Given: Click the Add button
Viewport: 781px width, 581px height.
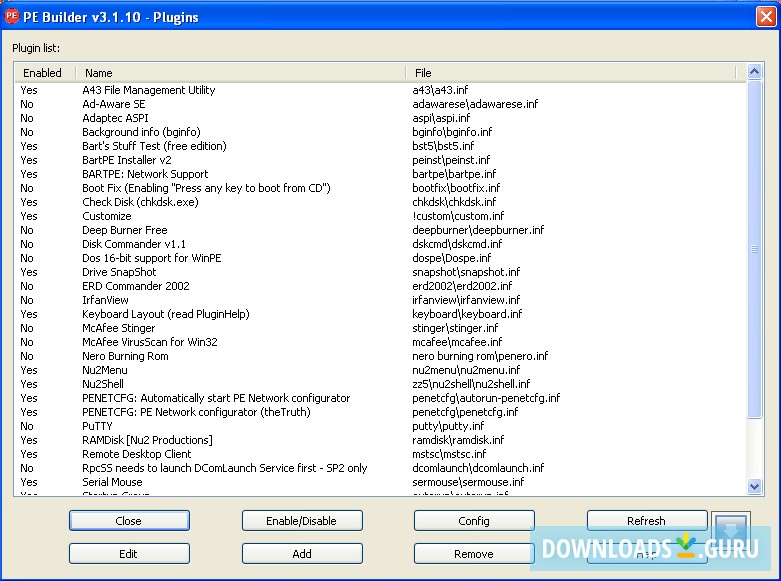Looking at the screenshot, I should tap(302, 554).
